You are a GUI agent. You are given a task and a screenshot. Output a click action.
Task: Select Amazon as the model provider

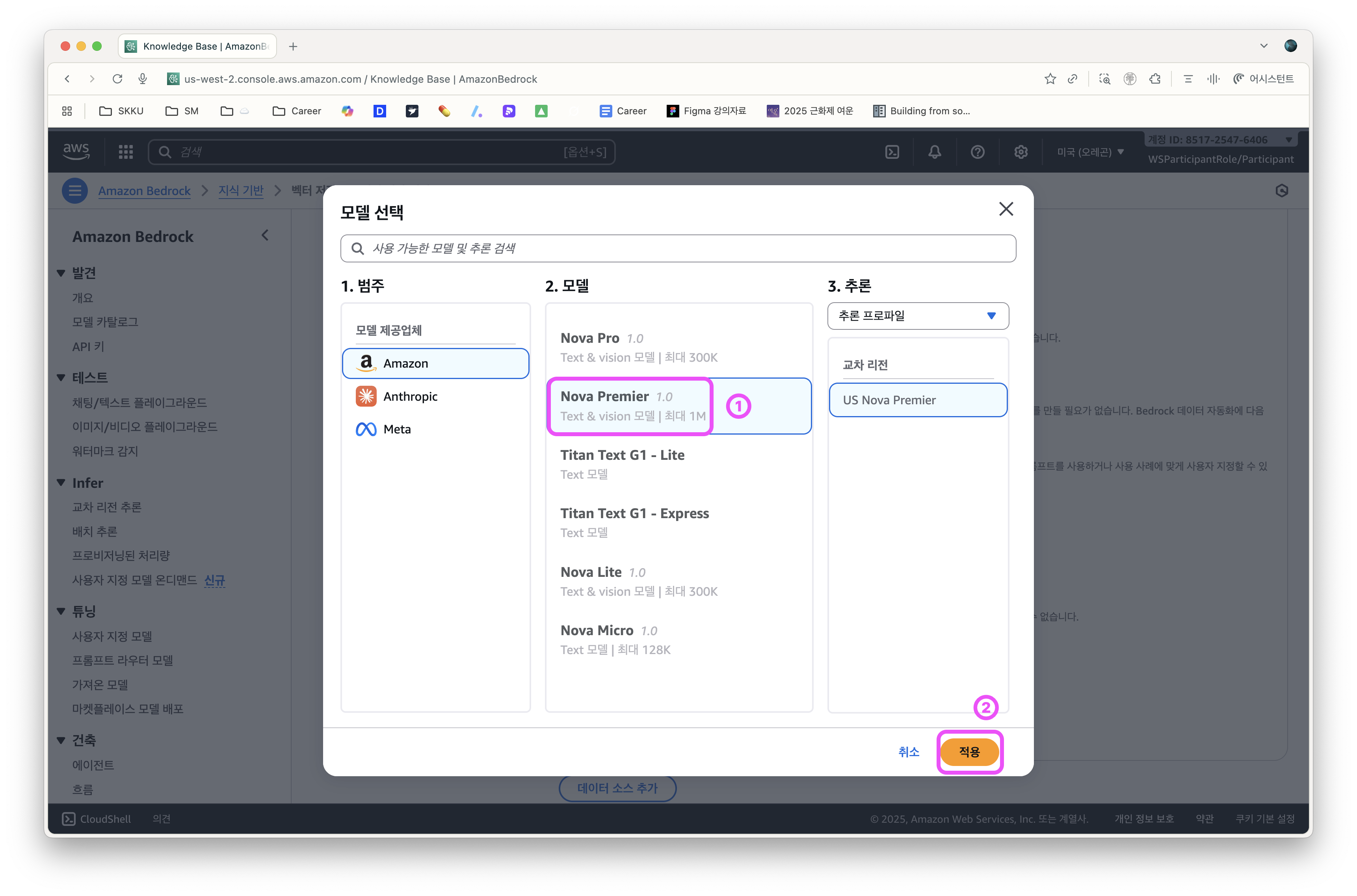(435, 363)
